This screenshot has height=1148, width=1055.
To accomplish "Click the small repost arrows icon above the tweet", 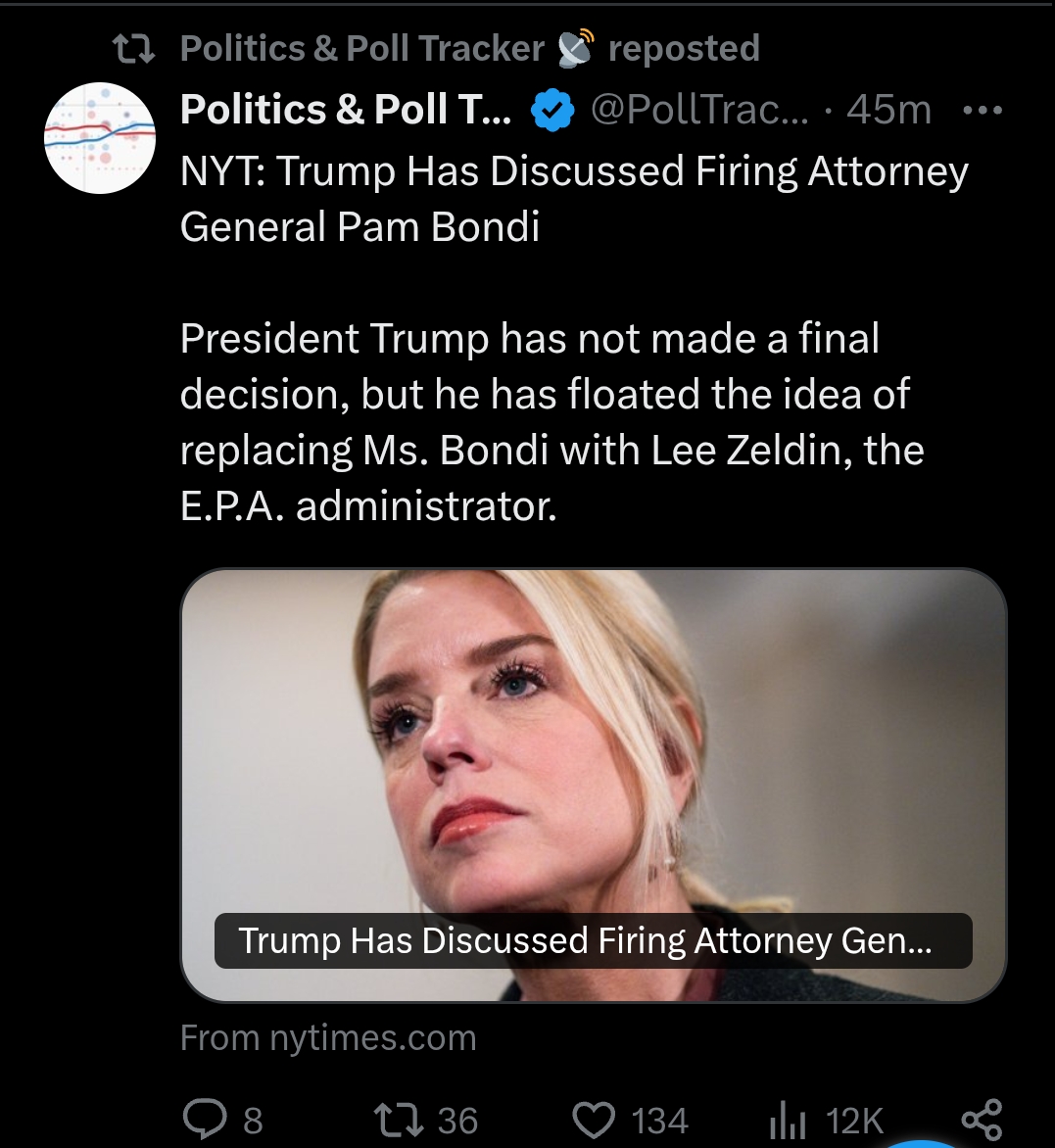I will pyautogui.click(x=134, y=49).
